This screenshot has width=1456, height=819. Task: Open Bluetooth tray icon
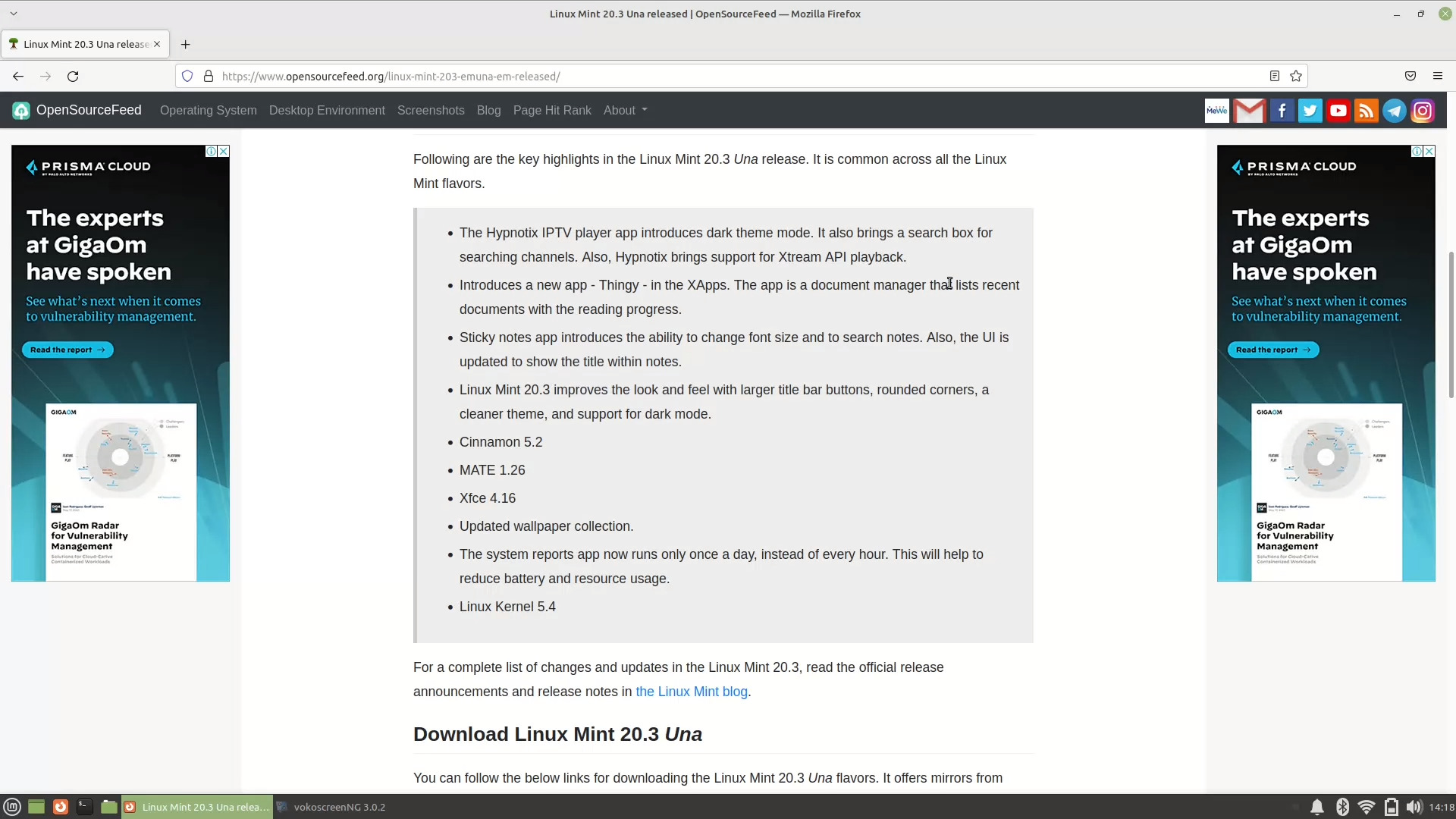[1342, 807]
